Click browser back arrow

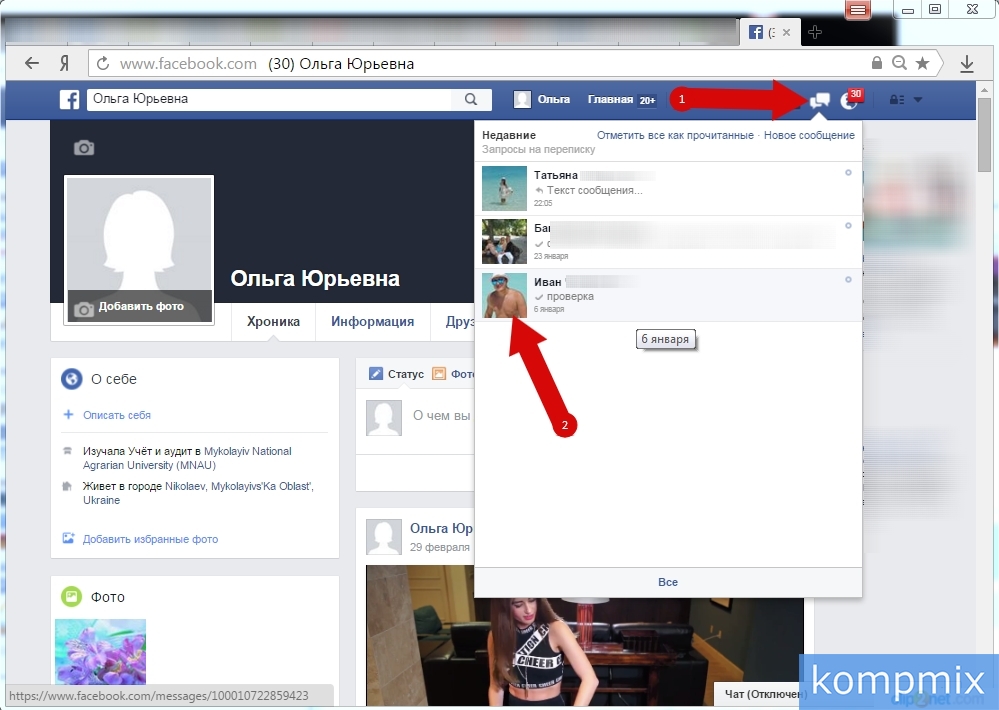click(32, 63)
